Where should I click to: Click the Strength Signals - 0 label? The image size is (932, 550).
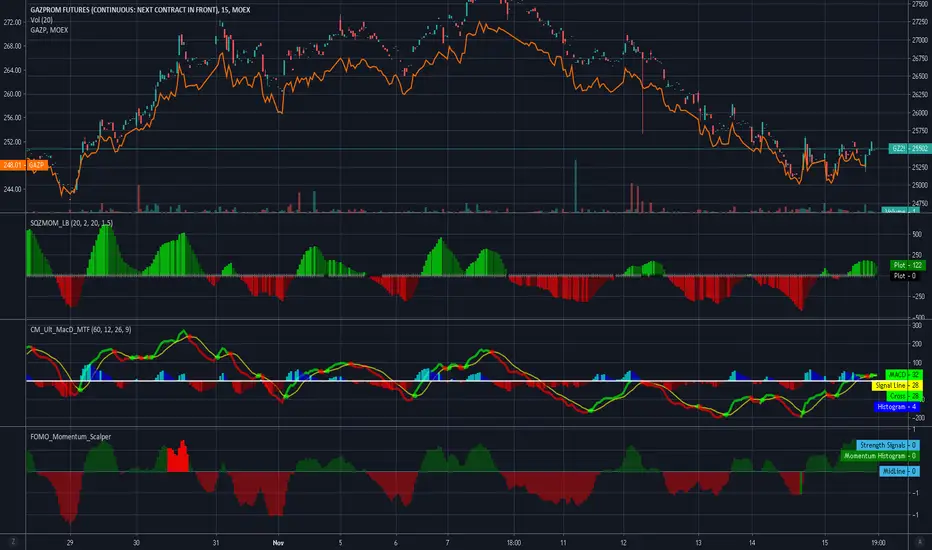pyautogui.click(x=888, y=445)
